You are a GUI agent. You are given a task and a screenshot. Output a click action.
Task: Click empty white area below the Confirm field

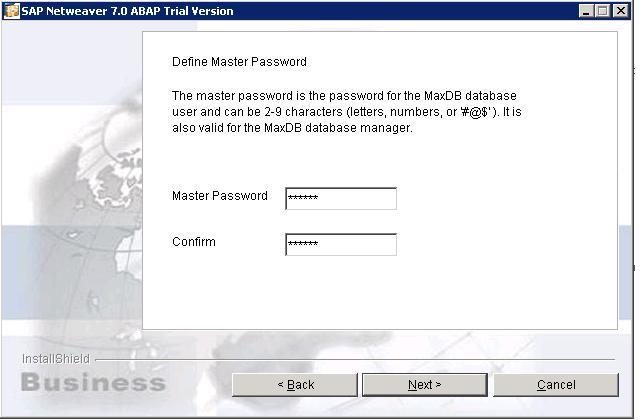pos(380,295)
